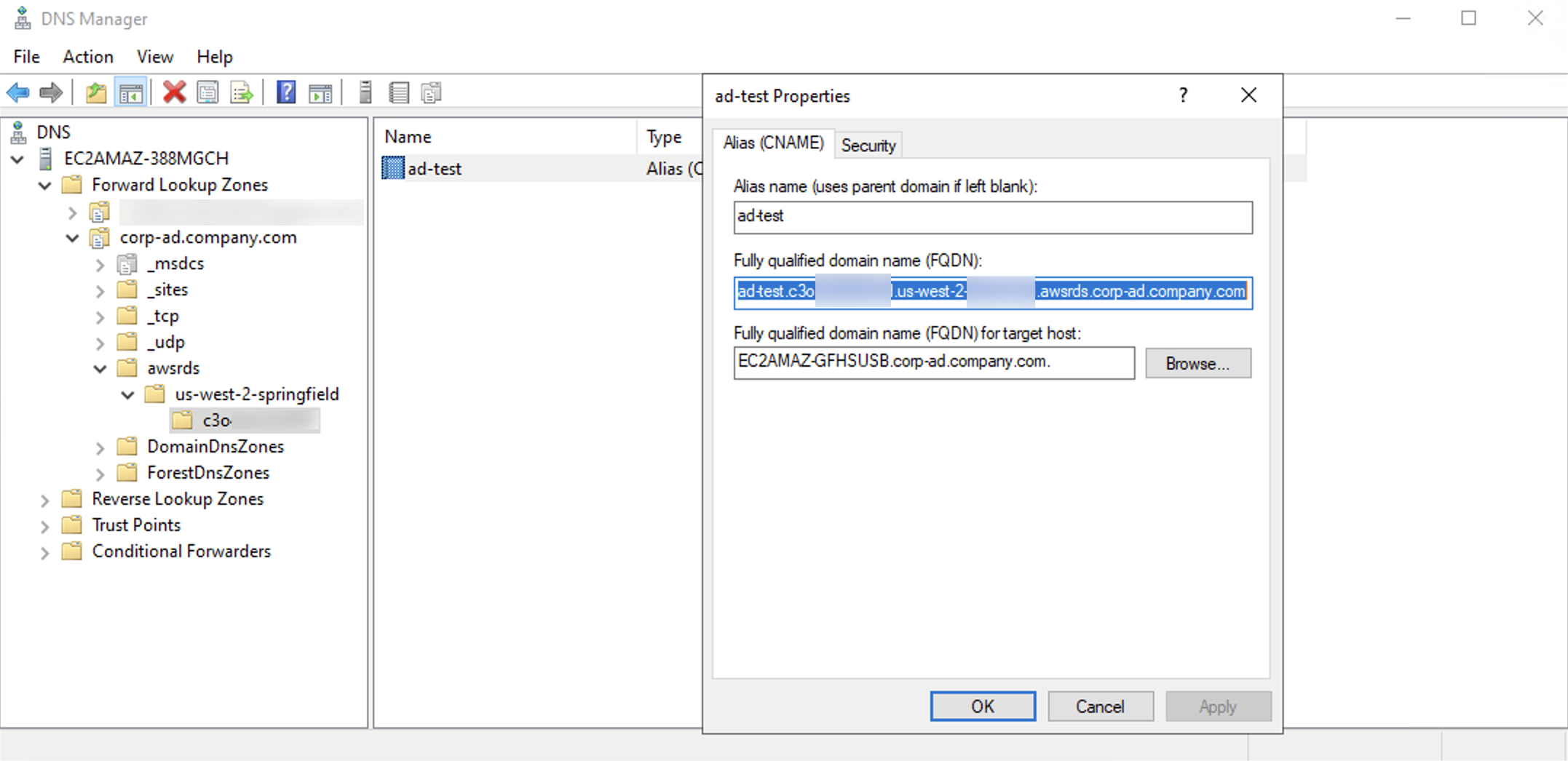Click the Browse button for target host
Viewport: 1568px width, 761px height.
point(1198,363)
